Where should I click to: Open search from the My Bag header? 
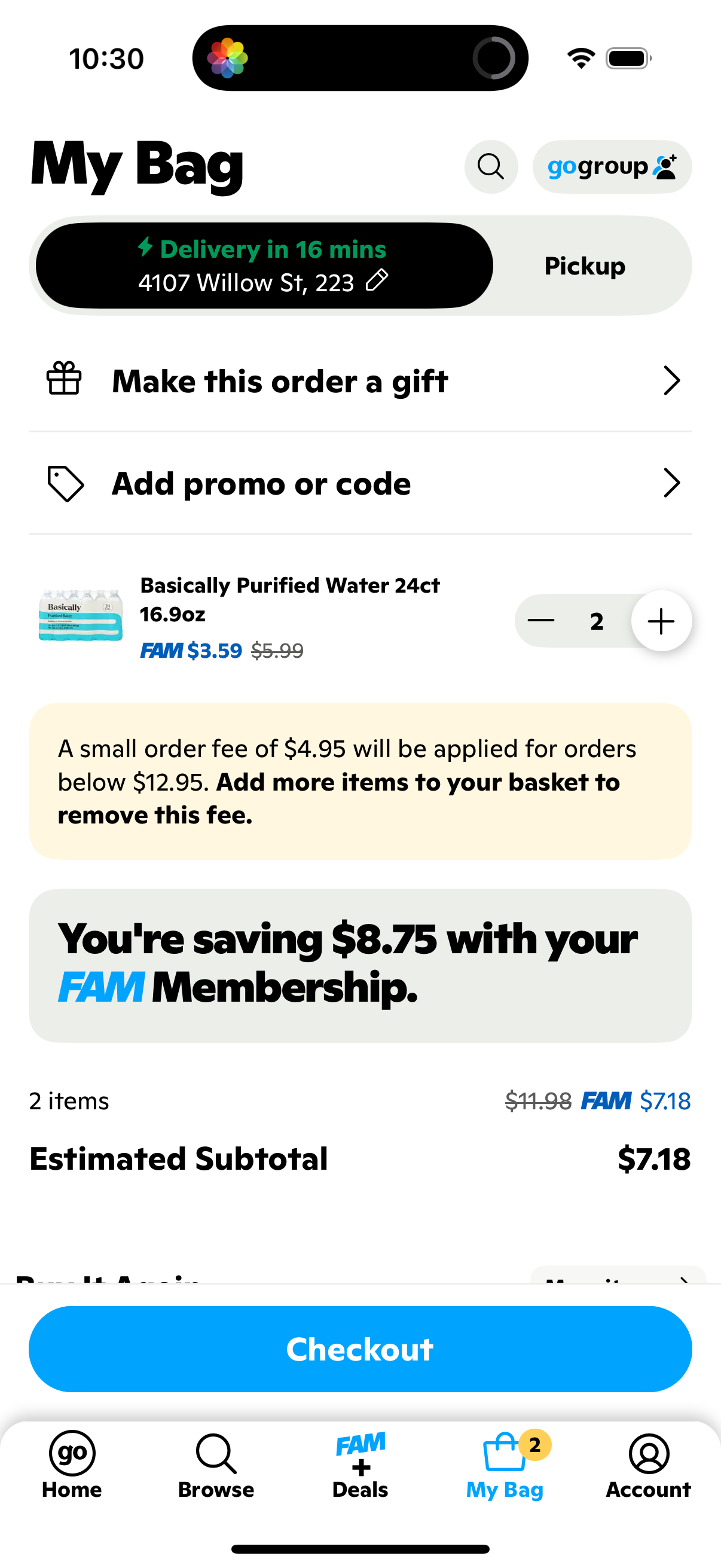(x=490, y=167)
